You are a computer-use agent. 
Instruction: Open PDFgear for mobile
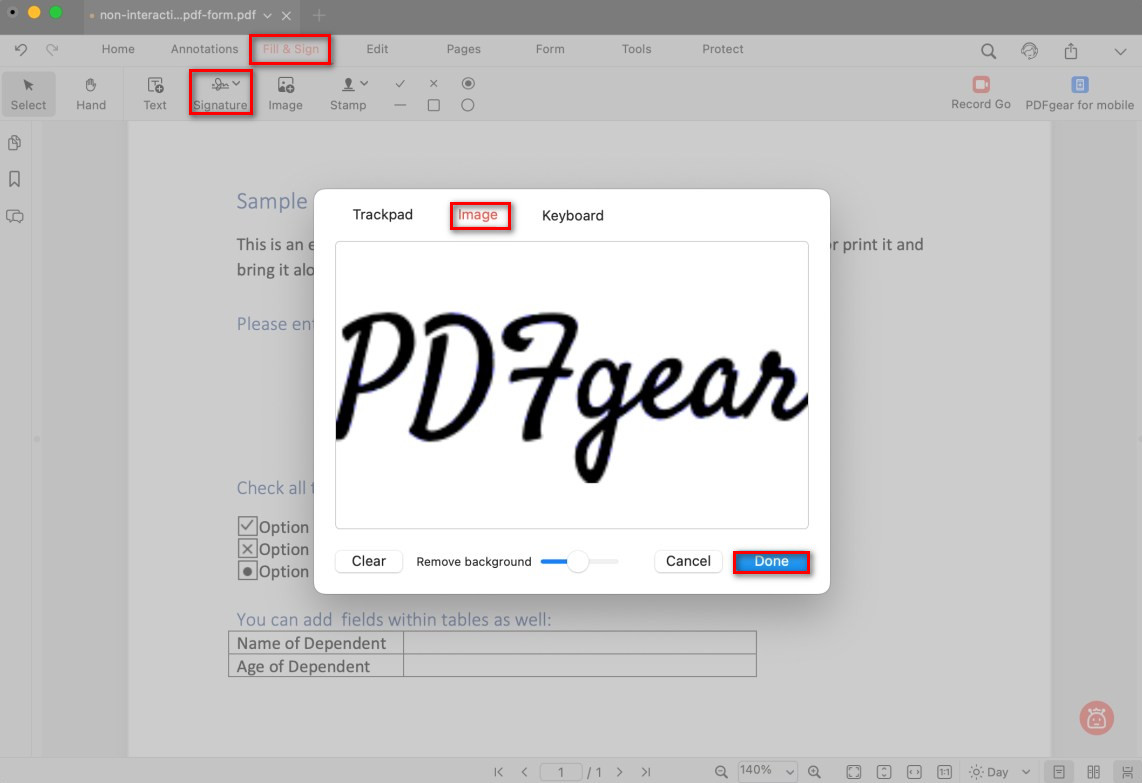pos(1079,93)
